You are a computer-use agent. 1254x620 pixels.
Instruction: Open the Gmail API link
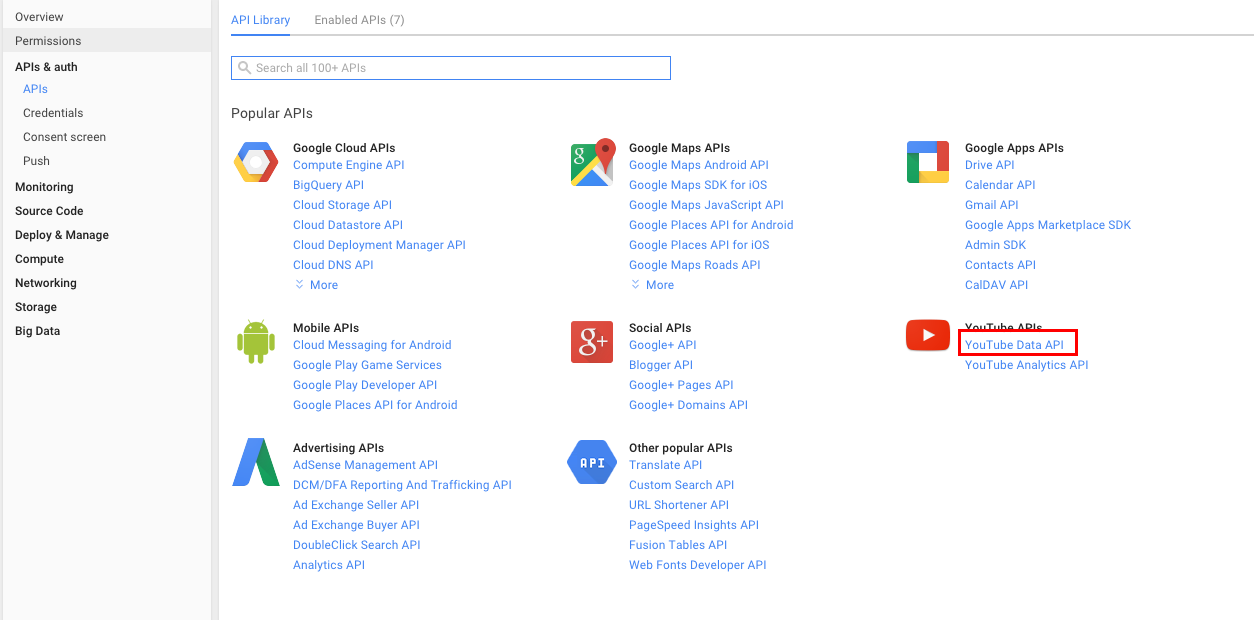tap(992, 205)
